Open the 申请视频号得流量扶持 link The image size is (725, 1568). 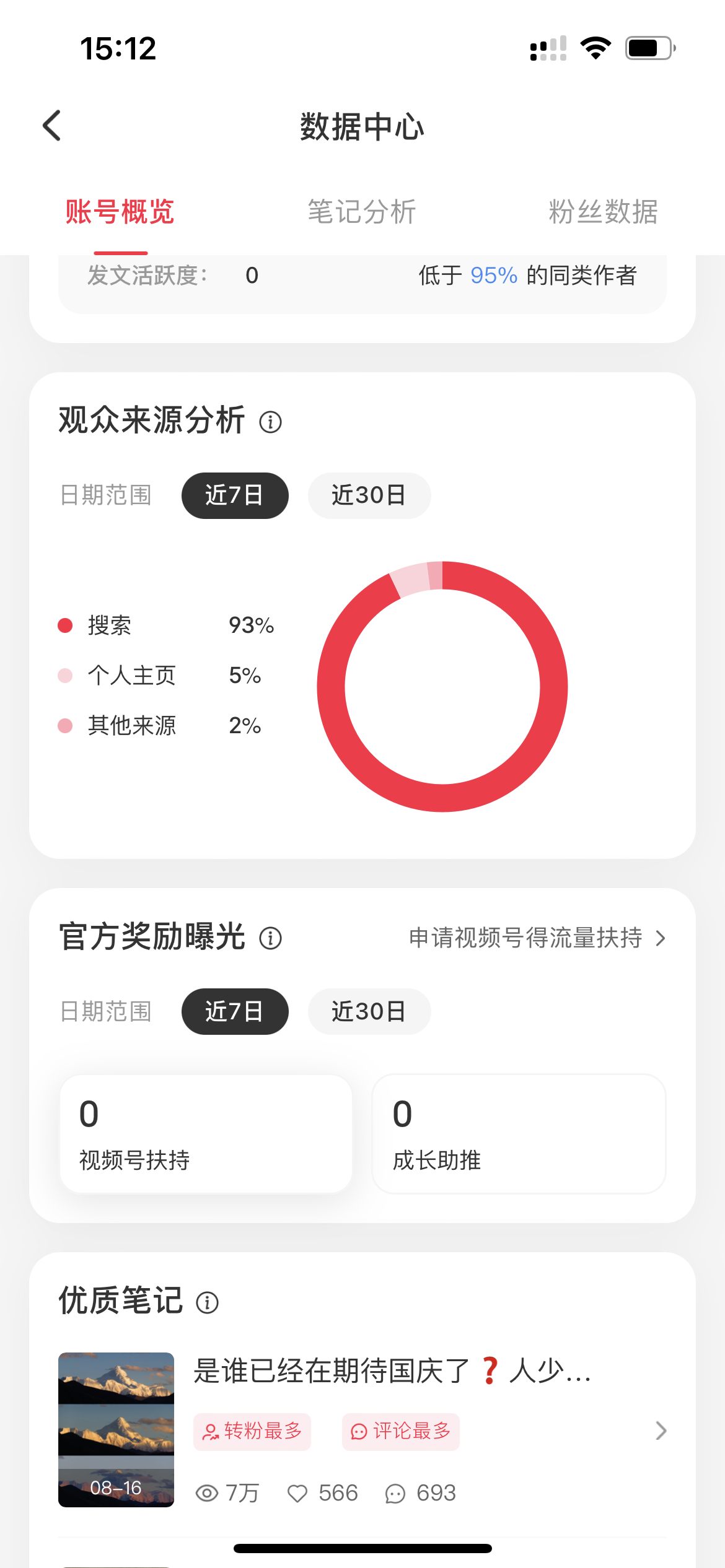coord(525,938)
